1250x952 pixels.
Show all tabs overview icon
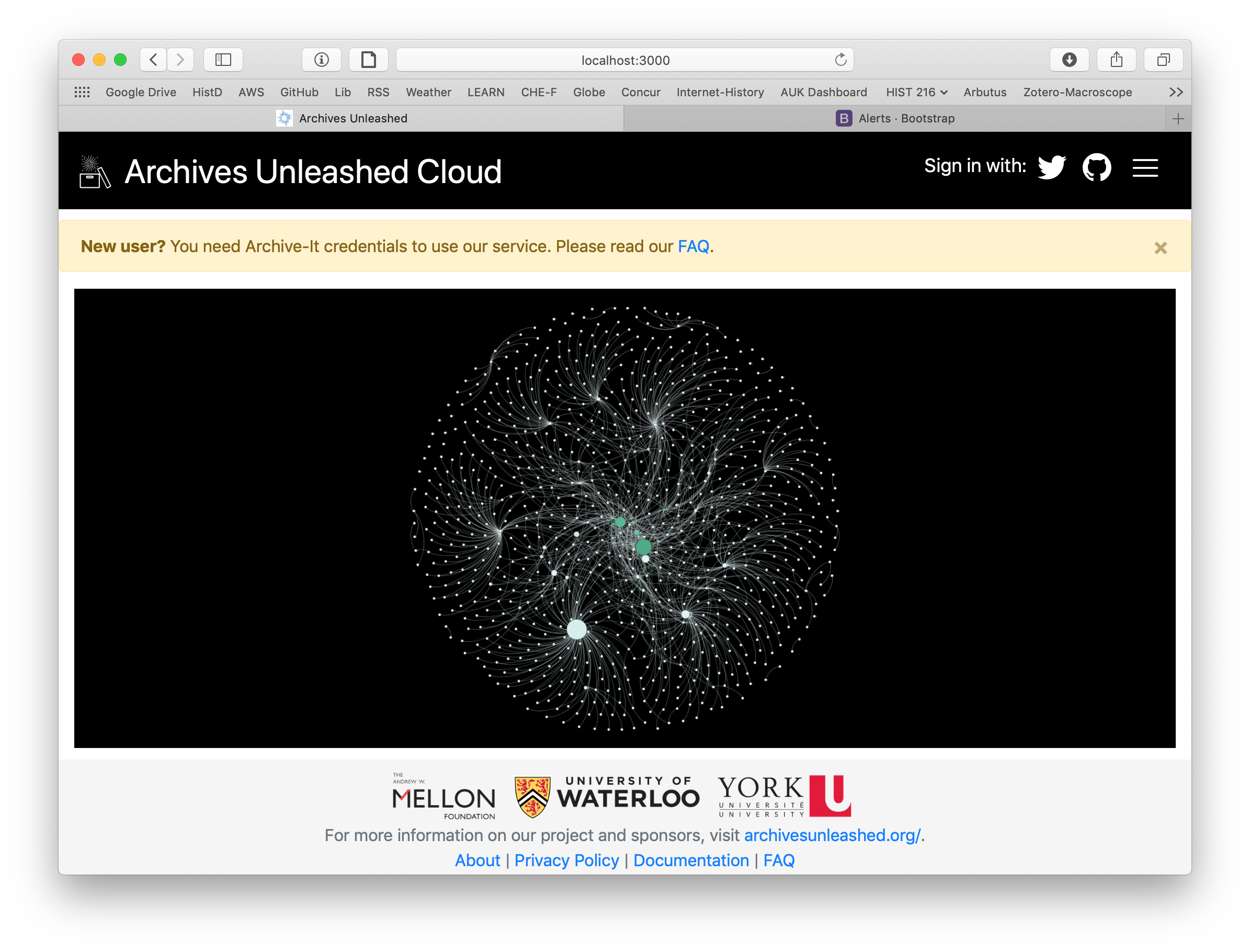tap(1163, 60)
